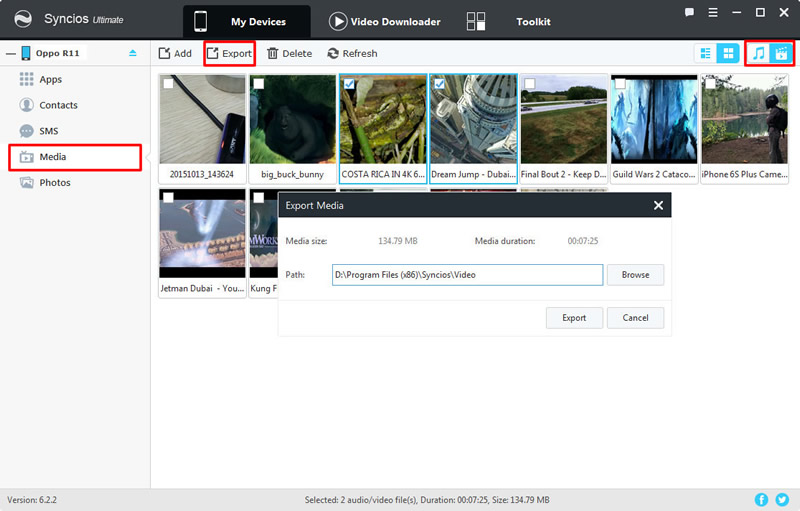The height and width of the screenshot is (511, 800).
Task: Click the Delete toolbar button
Action: pyautogui.click(x=289, y=54)
